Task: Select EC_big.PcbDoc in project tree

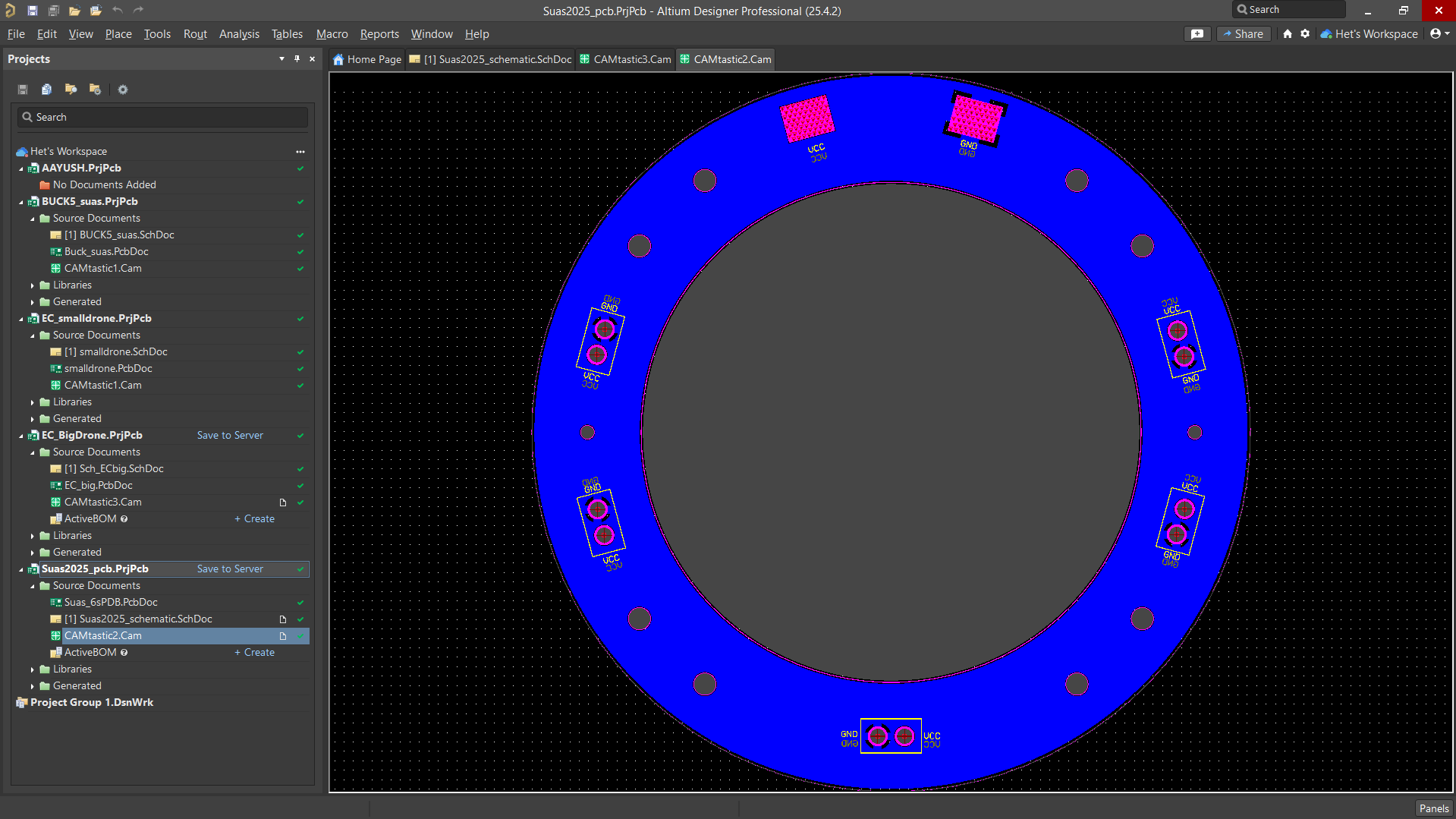Action: click(99, 485)
